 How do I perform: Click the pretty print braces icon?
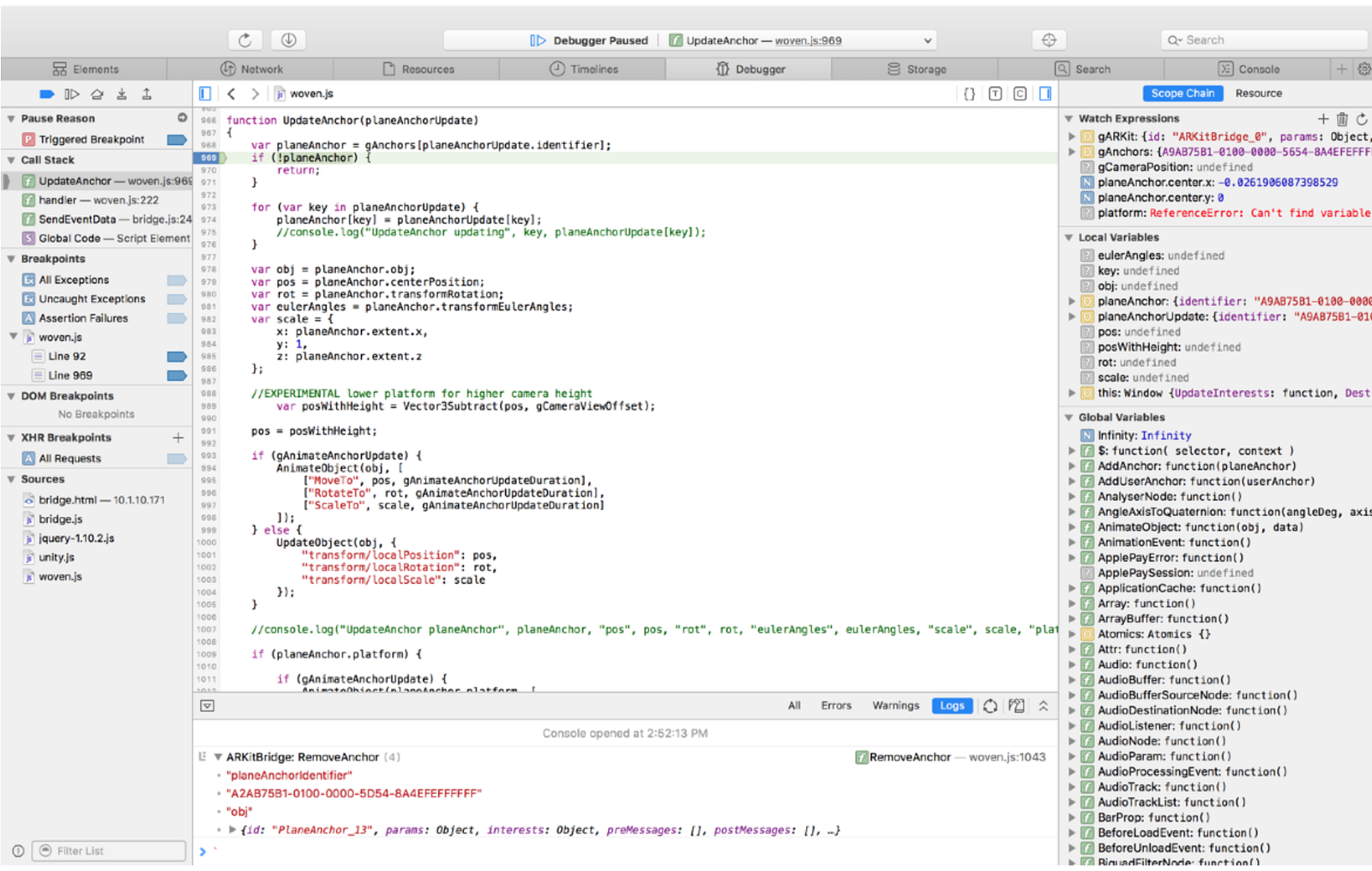969,94
